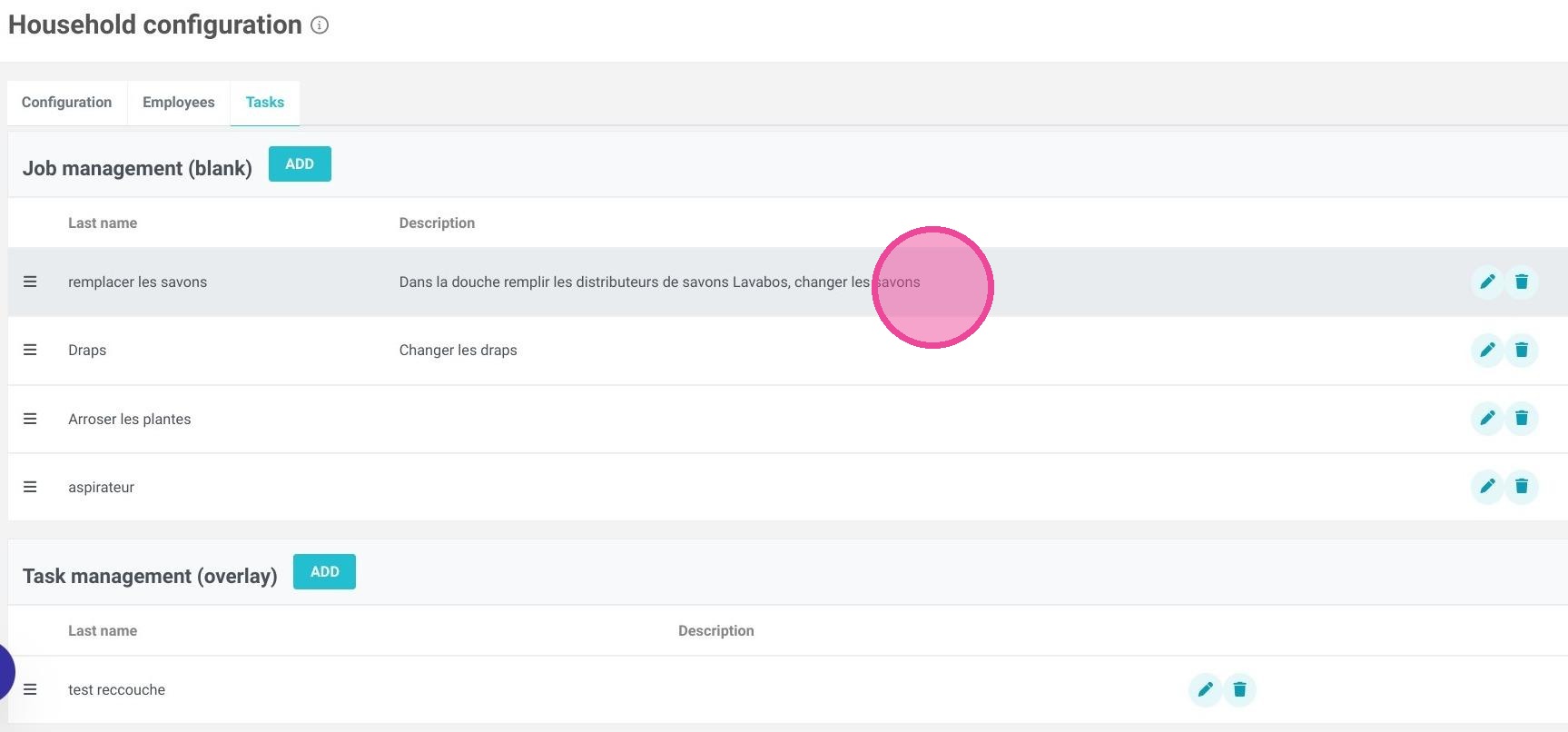Open the Employees tab
Image resolution: width=1568 pixels, height=732 pixels.
(x=179, y=103)
